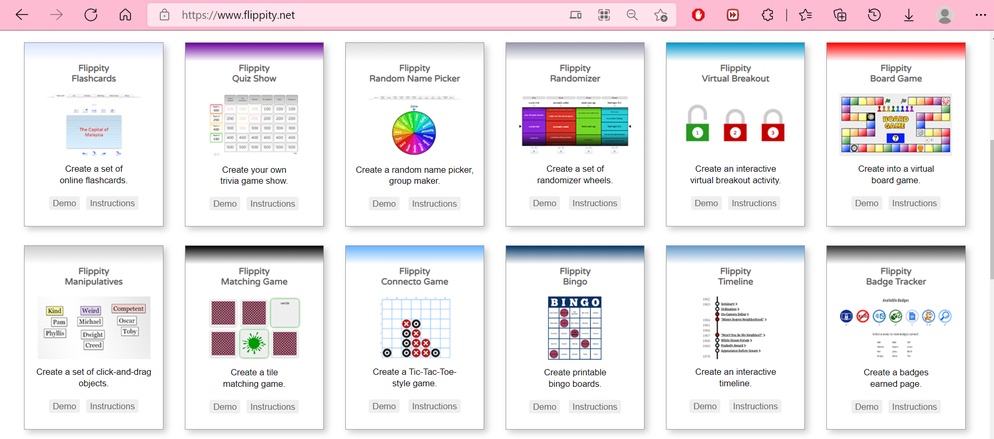The image size is (994, 439).
Task: Click the Manipulatives name tags thumbnail
Action: [x=94, y=328]
